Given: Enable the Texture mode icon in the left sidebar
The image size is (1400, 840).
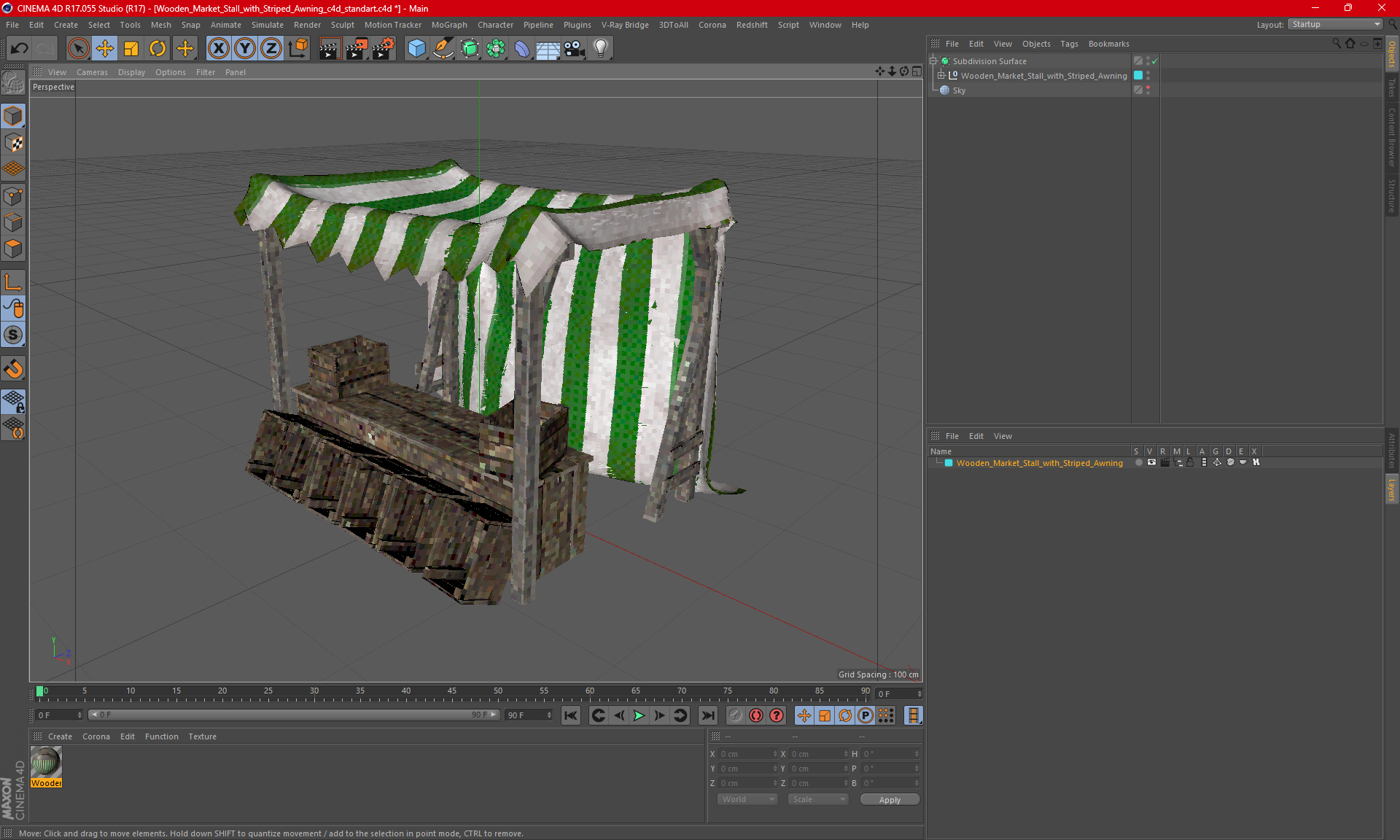Looking at the screenshot, I should click(13, 143).
